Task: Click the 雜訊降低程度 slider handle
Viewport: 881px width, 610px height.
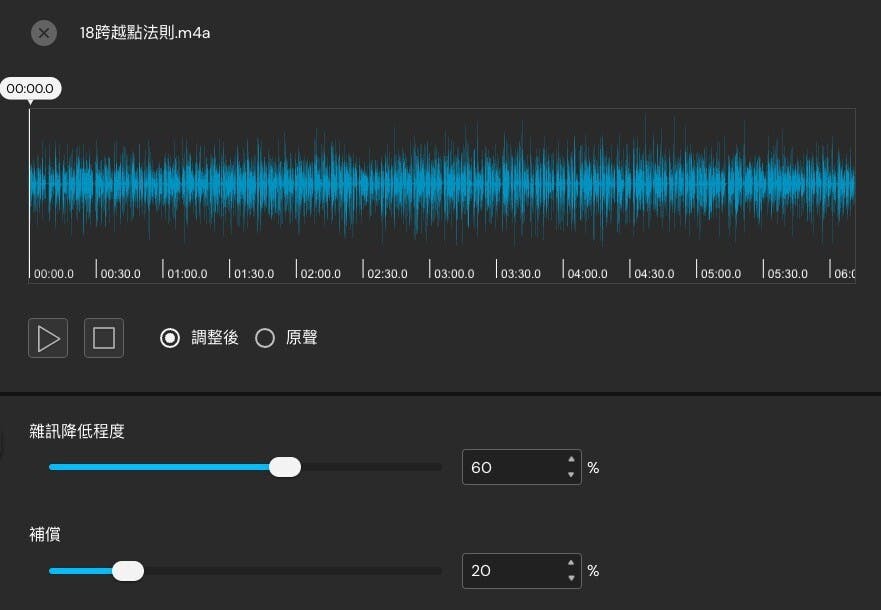Action: 285,467
